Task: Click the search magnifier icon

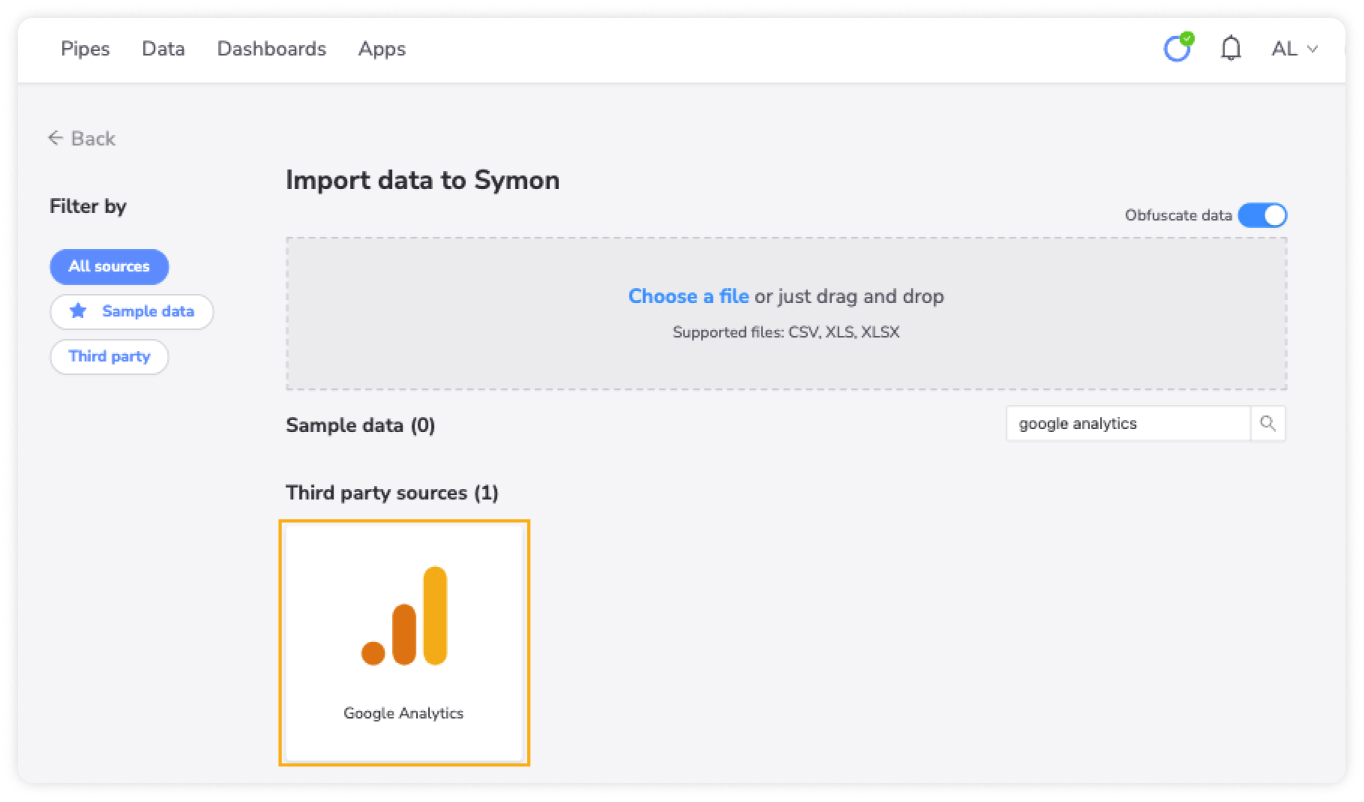Action: click(x=1268, y=424)
